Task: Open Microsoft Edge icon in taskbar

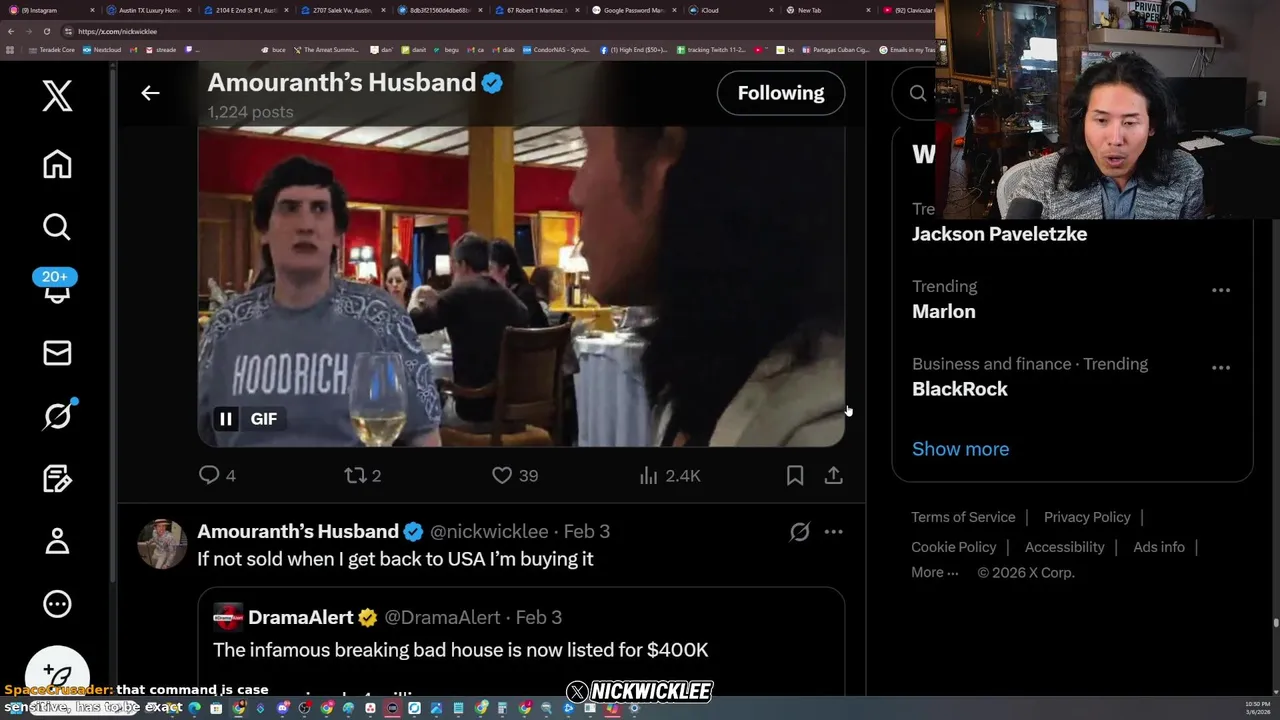Action: point(194,708)
